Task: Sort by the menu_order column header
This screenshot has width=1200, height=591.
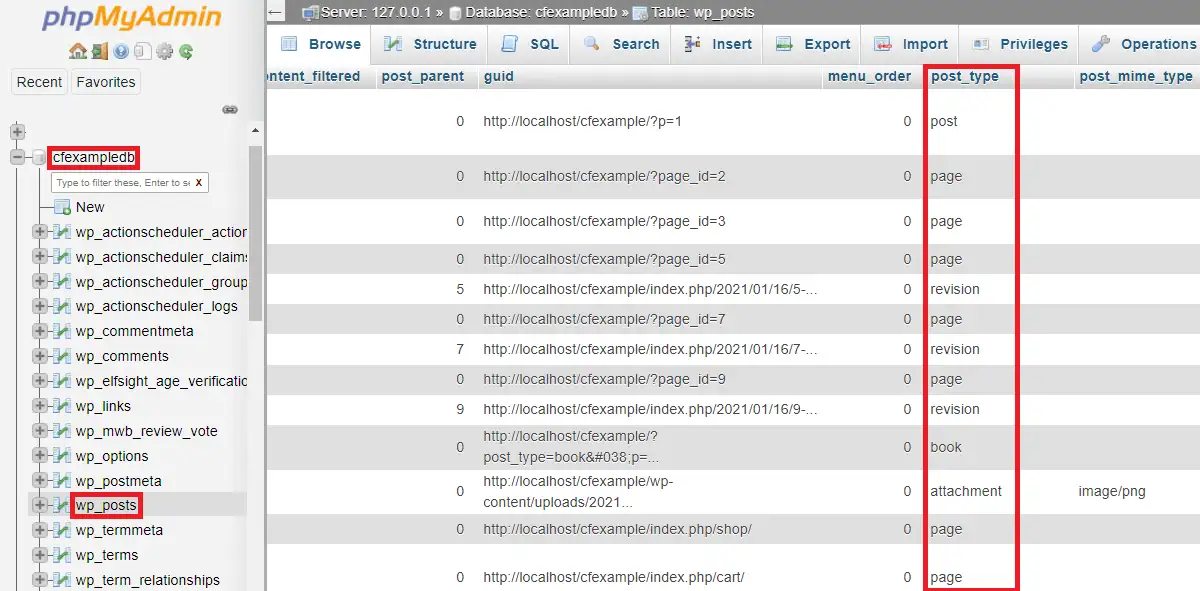Action: pyautogui.click(x=869, y=76)
